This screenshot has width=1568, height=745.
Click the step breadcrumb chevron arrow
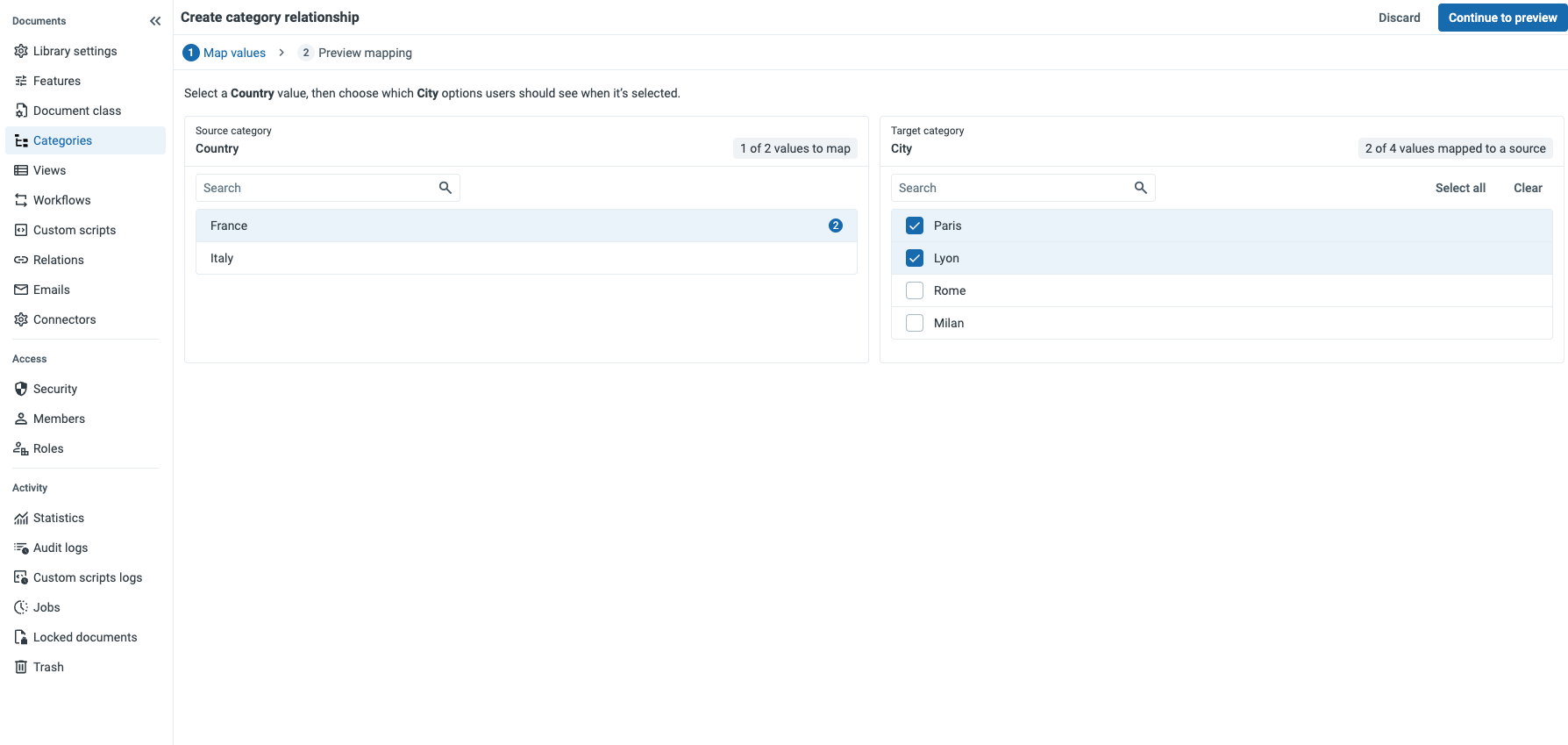click(x=282, y=53)
